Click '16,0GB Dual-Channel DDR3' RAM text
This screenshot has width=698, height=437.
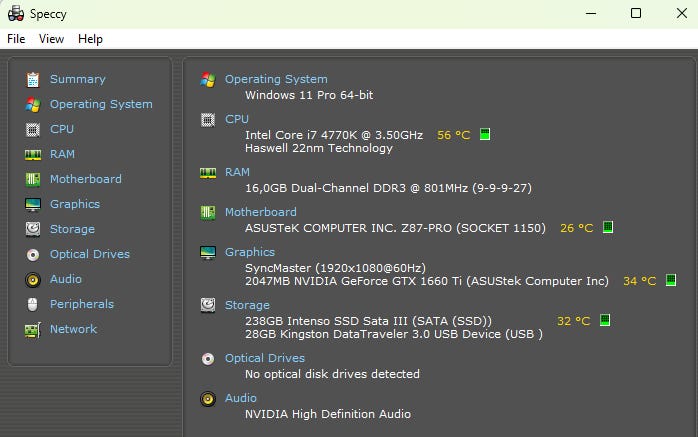(x=325, y=188)
